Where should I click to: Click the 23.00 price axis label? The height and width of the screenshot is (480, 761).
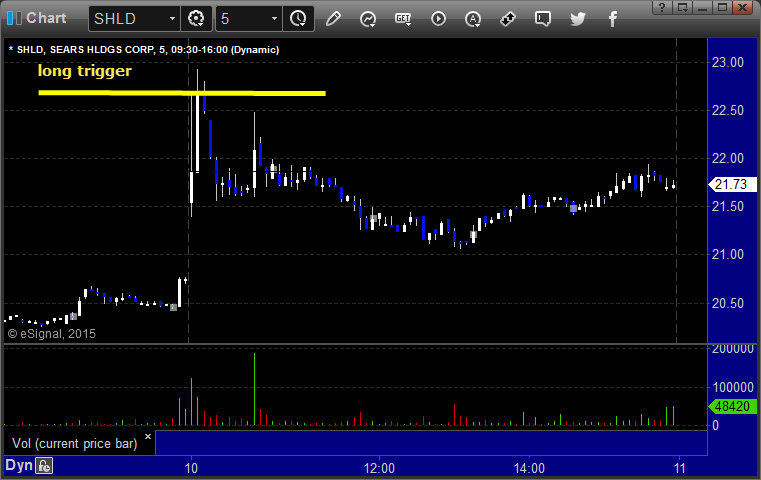pos(728,62)
